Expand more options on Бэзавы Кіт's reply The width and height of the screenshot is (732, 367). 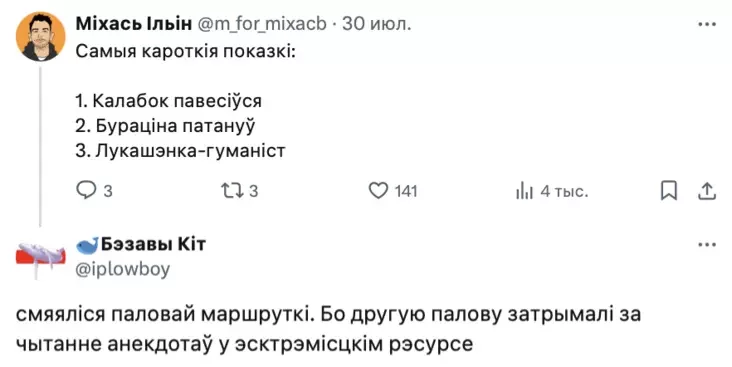(x=707, y=245)
